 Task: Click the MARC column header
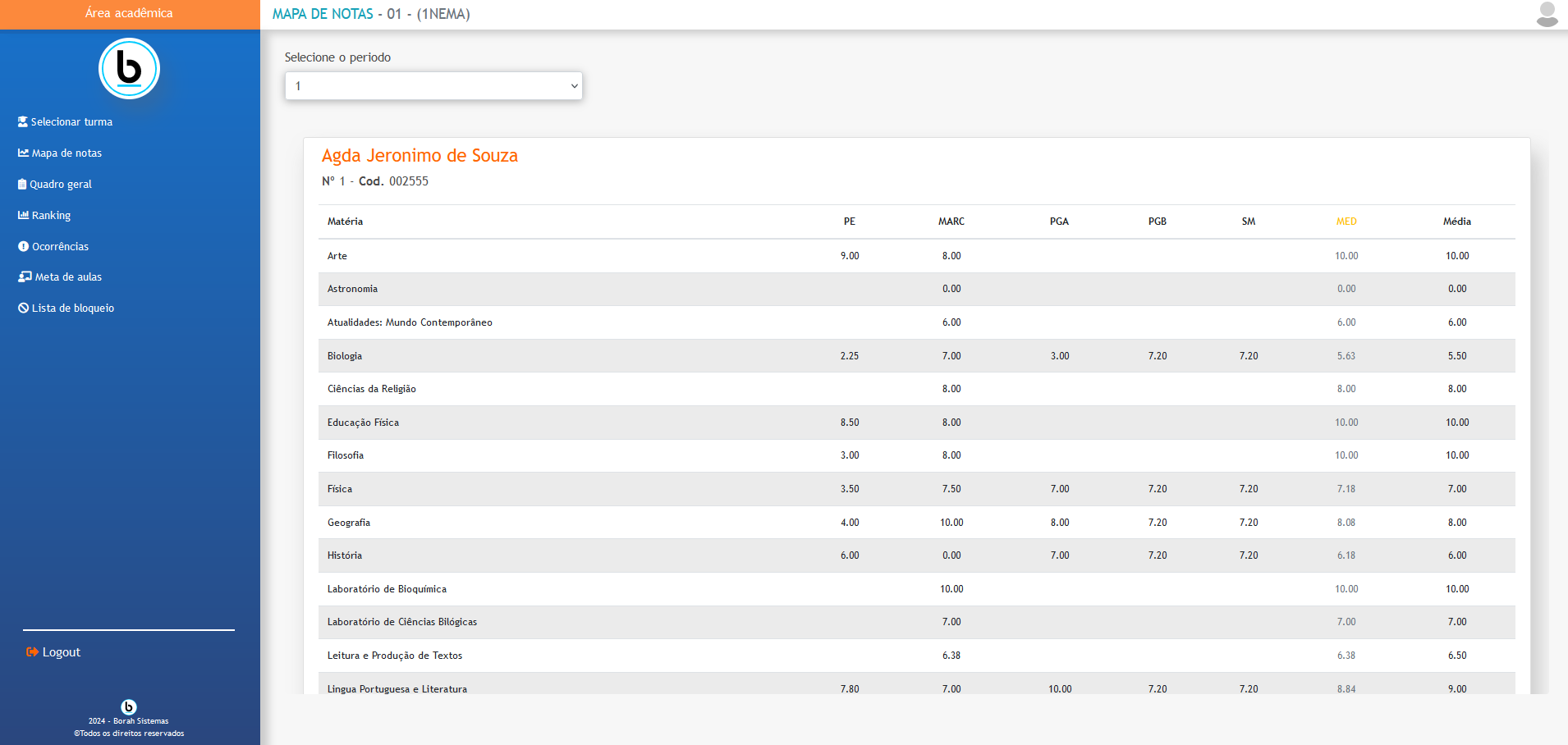coord(951,222)
